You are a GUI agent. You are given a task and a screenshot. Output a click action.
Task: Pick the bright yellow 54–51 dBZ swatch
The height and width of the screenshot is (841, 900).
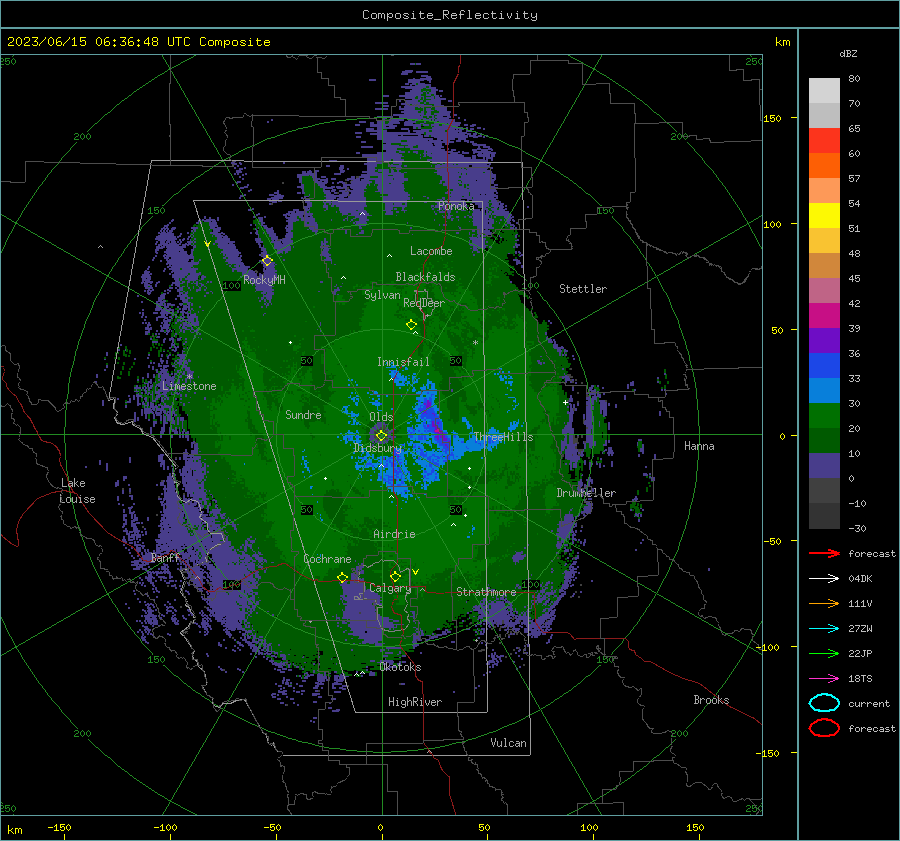tap(824, 216)
